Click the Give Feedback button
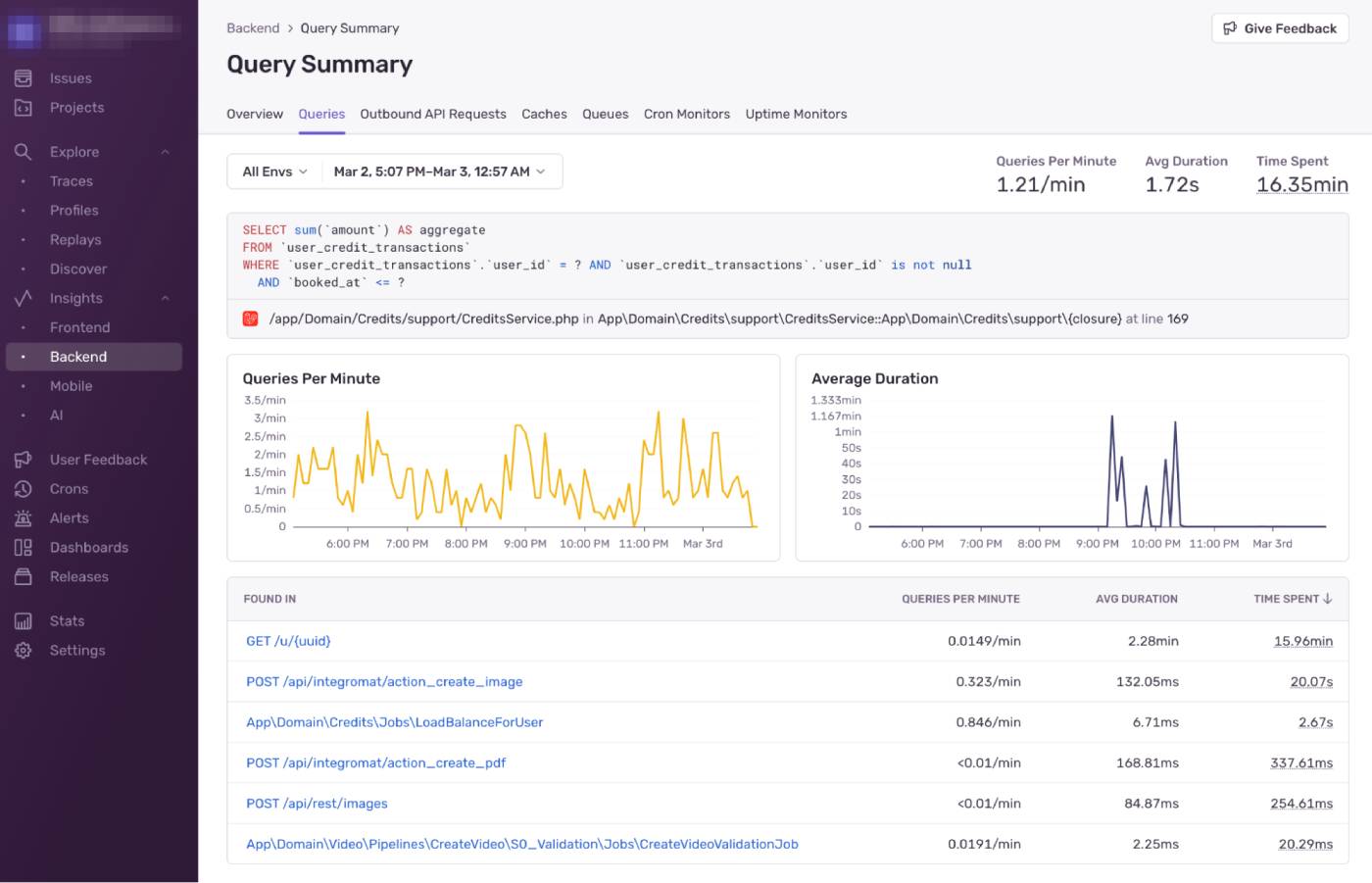 point(1279,28)
